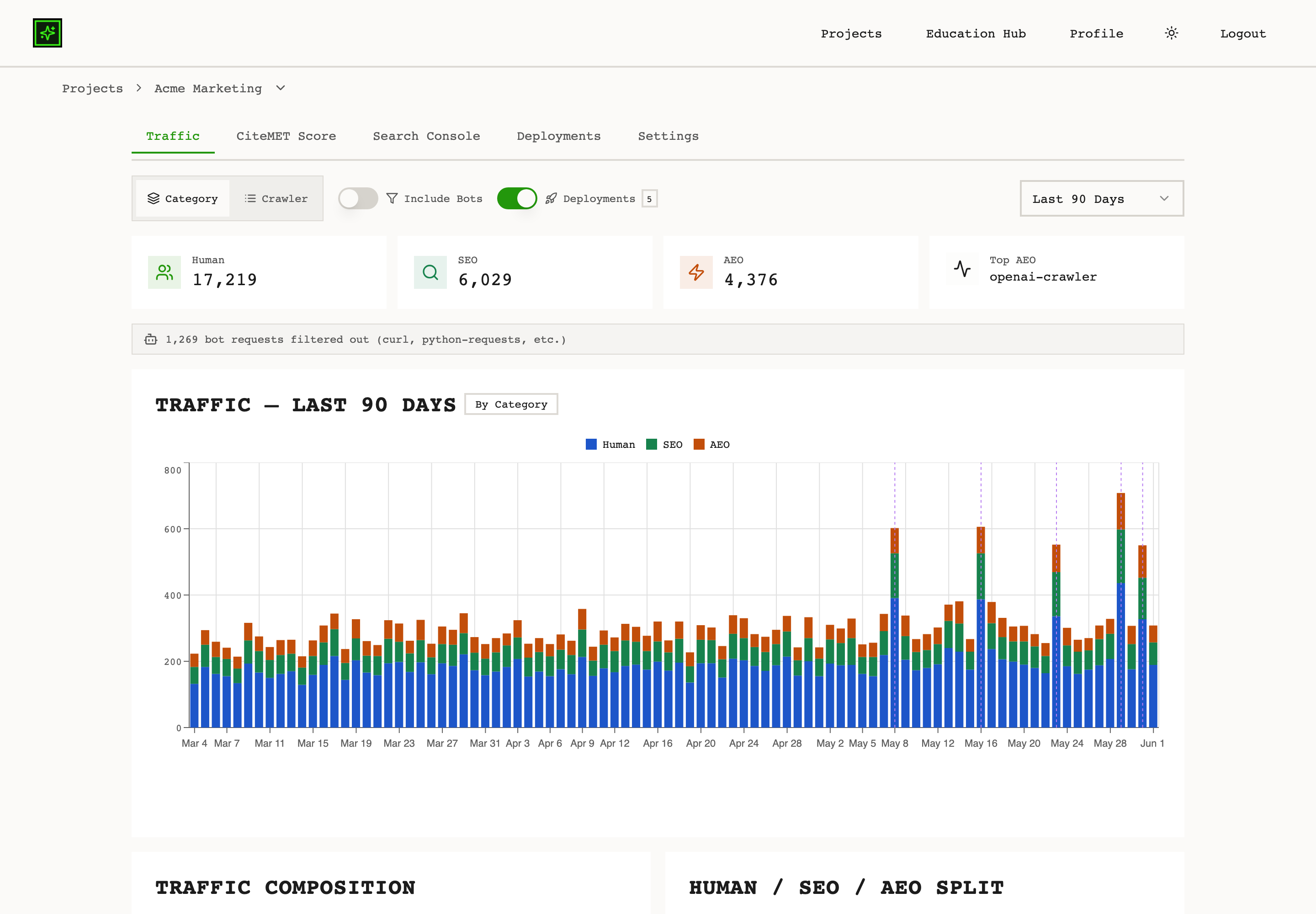1316x914 pixels.
Task: Click the AEO 4,376 stat card
Action: (x=791, y=272)
